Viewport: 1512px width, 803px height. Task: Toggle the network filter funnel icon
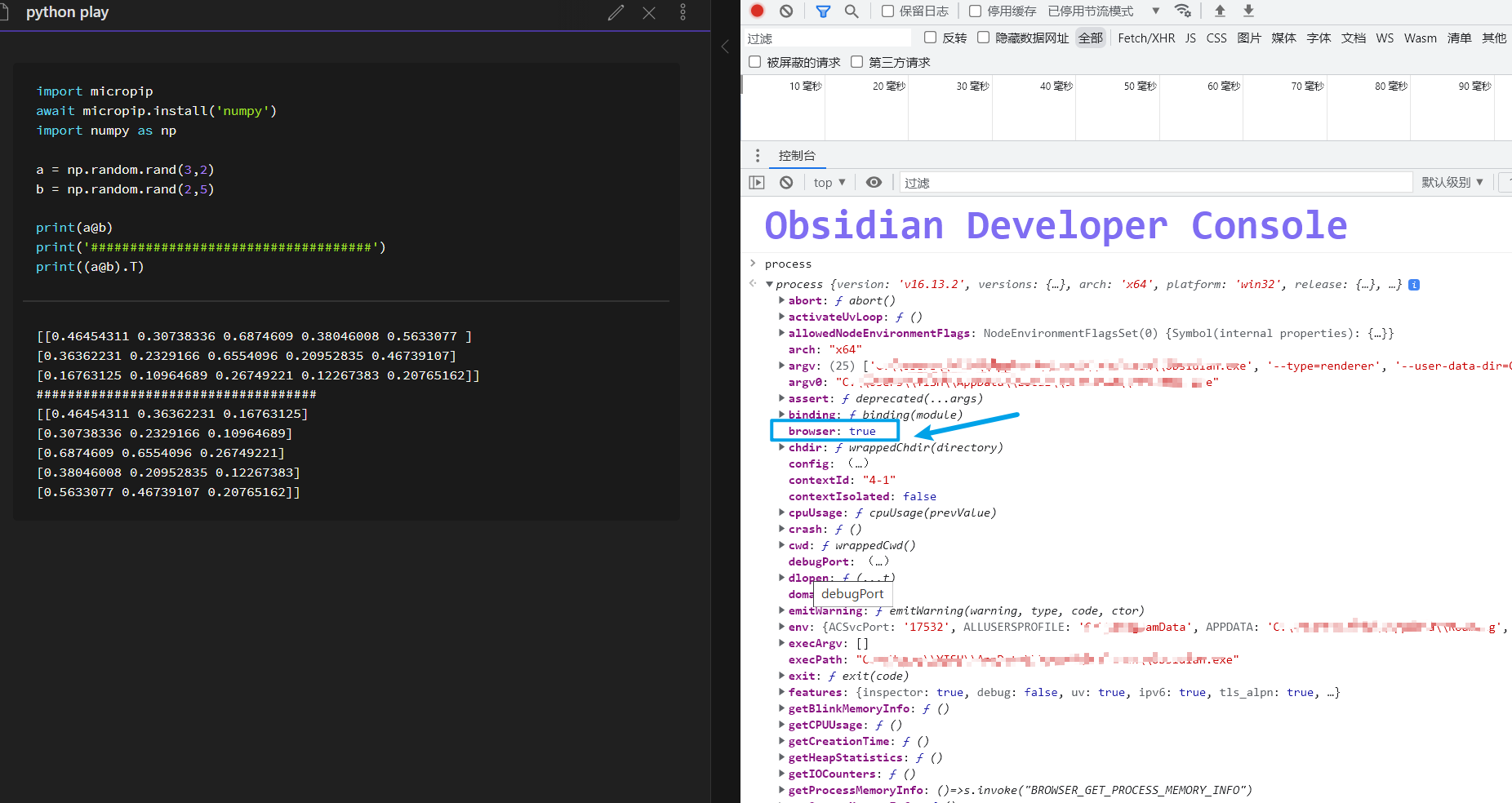tap(823, 11)
